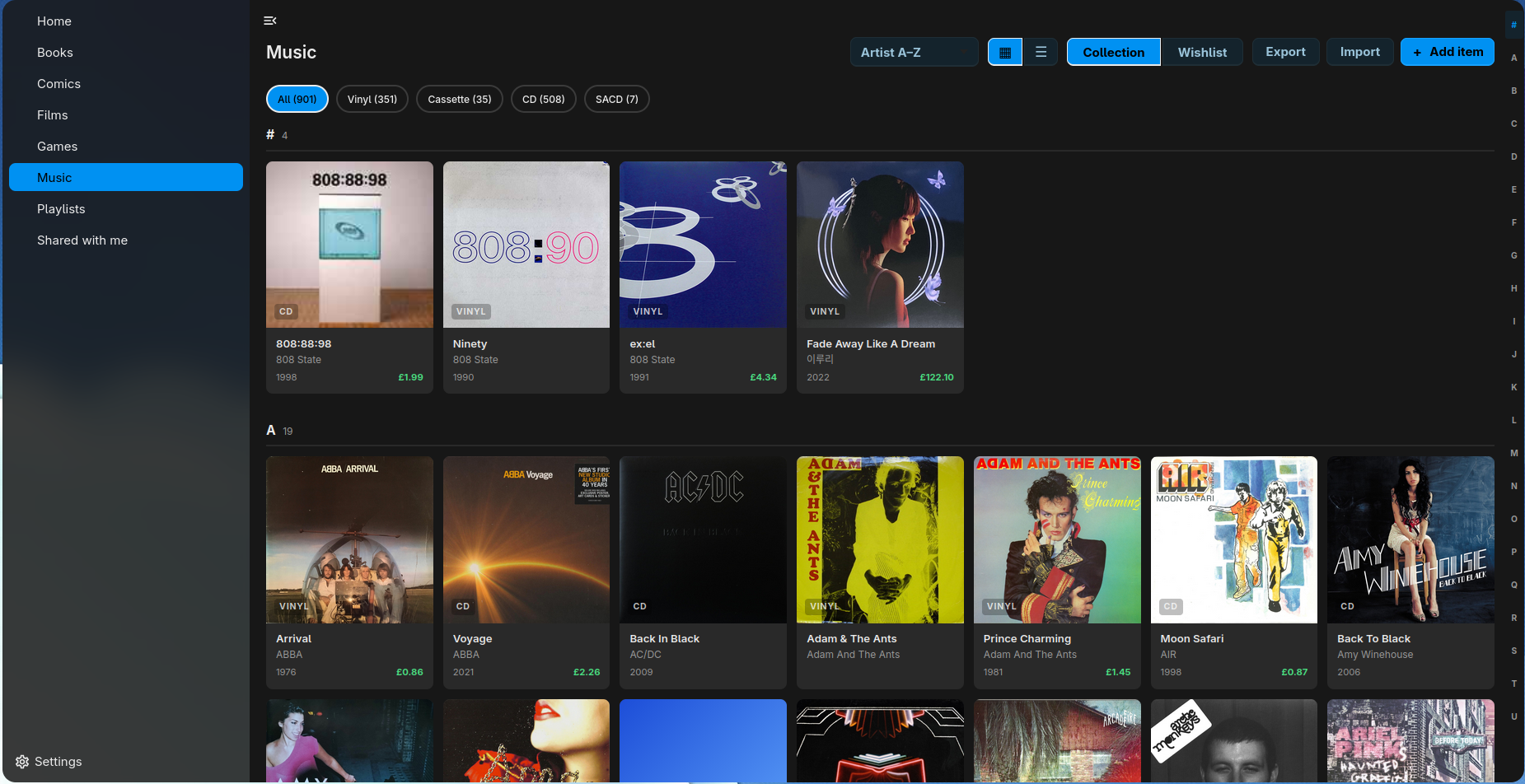This screenshot has width=1525, height=784.
Task: Go to Home in sidebar
Action: pyautogui.click(x=126, y=21)
